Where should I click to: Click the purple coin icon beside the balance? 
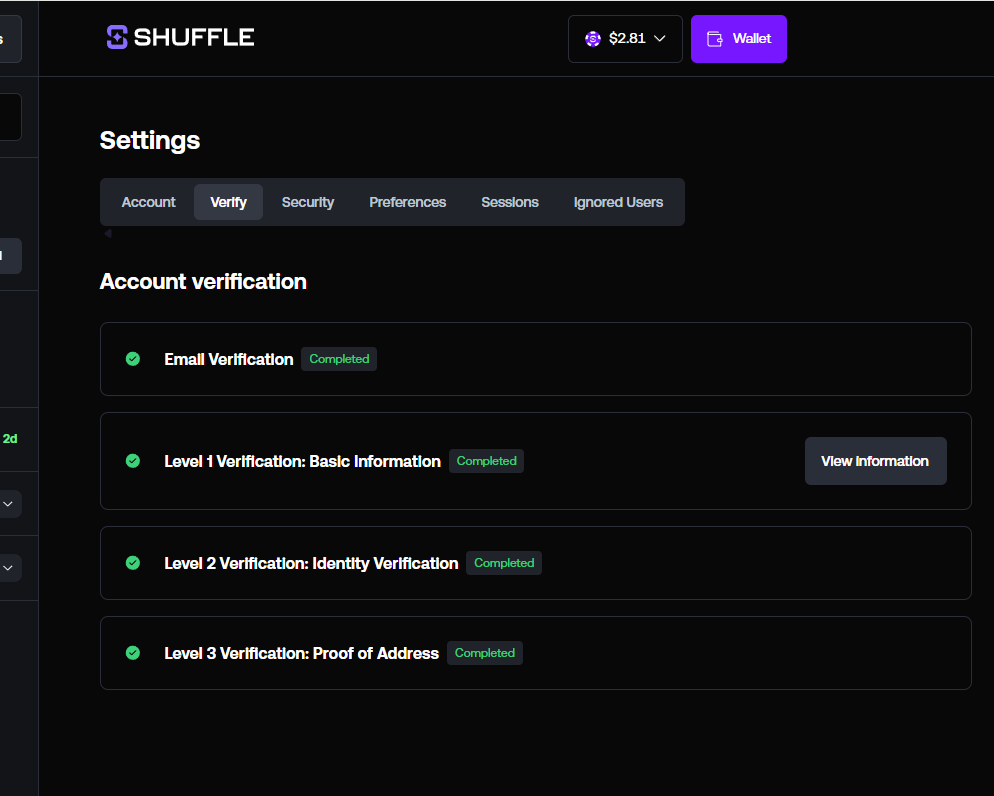(592, 39)
